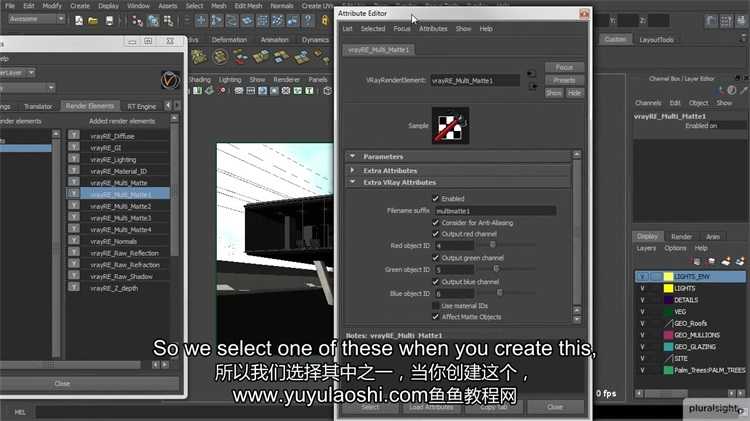
Task: Click the green grid icon in viewport toolbar
Action: pos(198,90)
